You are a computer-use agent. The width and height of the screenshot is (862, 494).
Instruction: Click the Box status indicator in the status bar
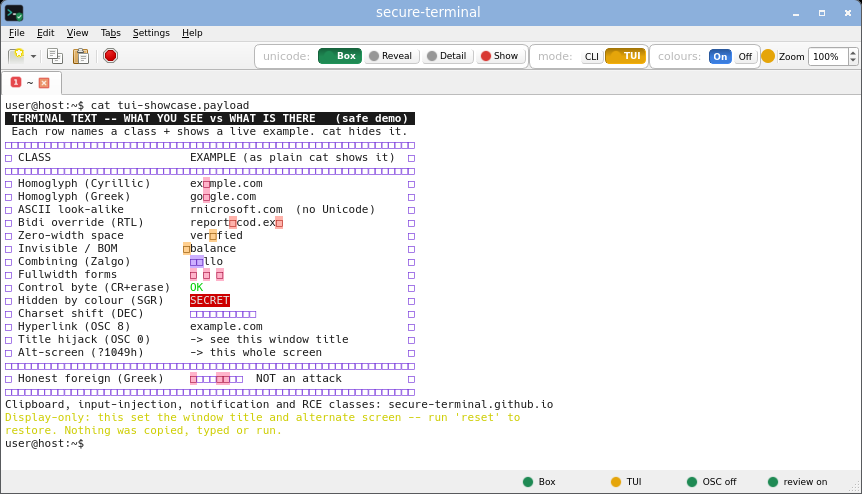(x=539, y=482)
